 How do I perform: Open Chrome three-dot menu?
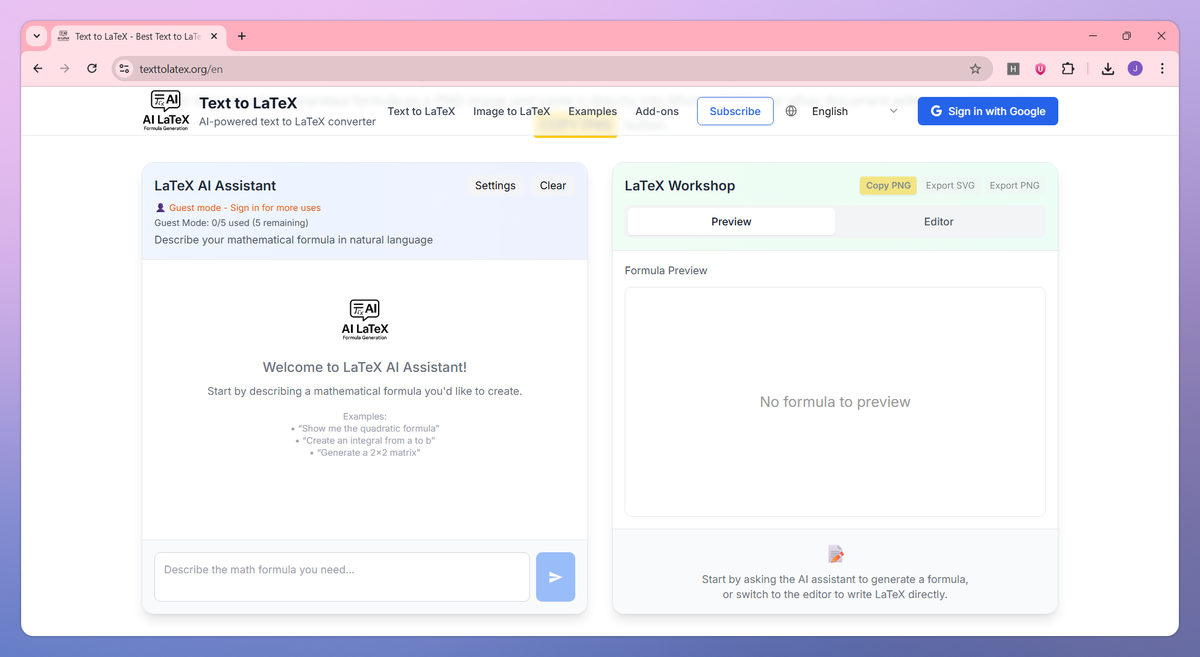click(x=1162, y=69)
